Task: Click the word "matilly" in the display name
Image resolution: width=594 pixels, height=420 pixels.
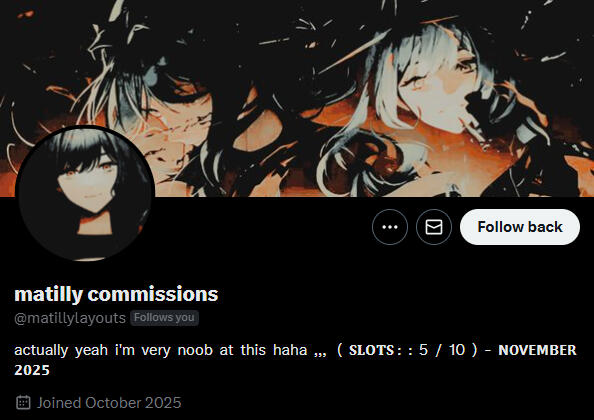Action: (48, 294)
